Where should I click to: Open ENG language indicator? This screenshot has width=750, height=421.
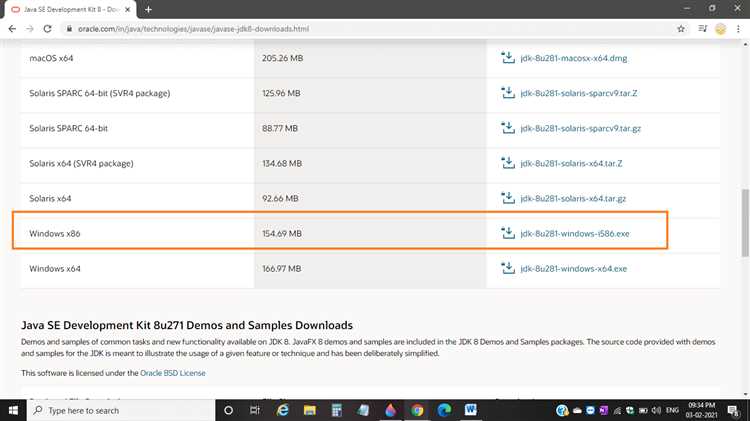672,410
